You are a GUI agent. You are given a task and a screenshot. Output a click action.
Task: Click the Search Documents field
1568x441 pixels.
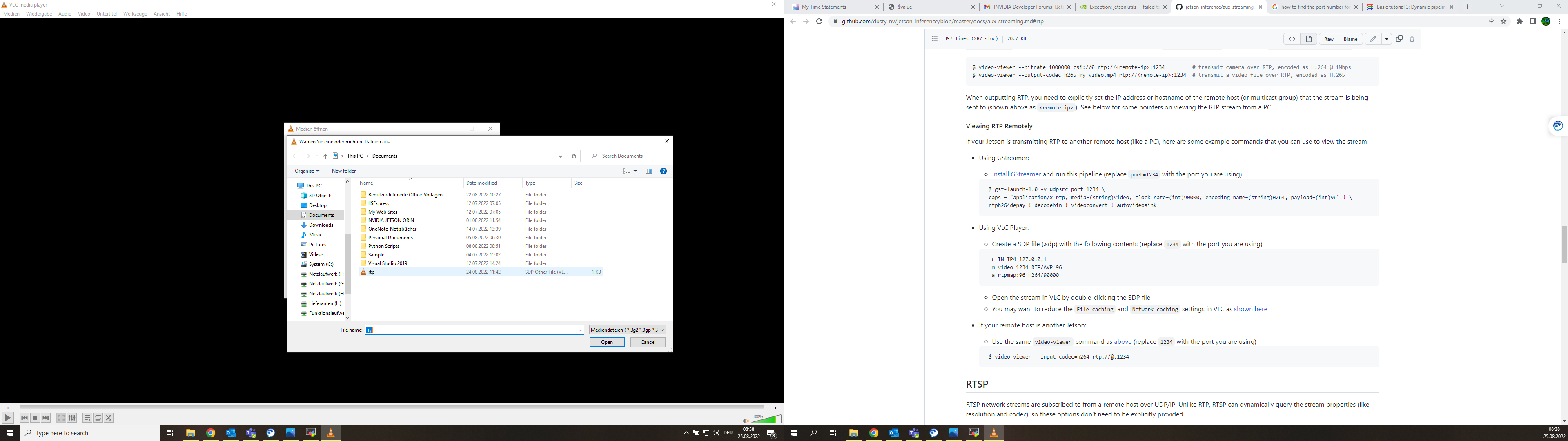pos(626,156)
